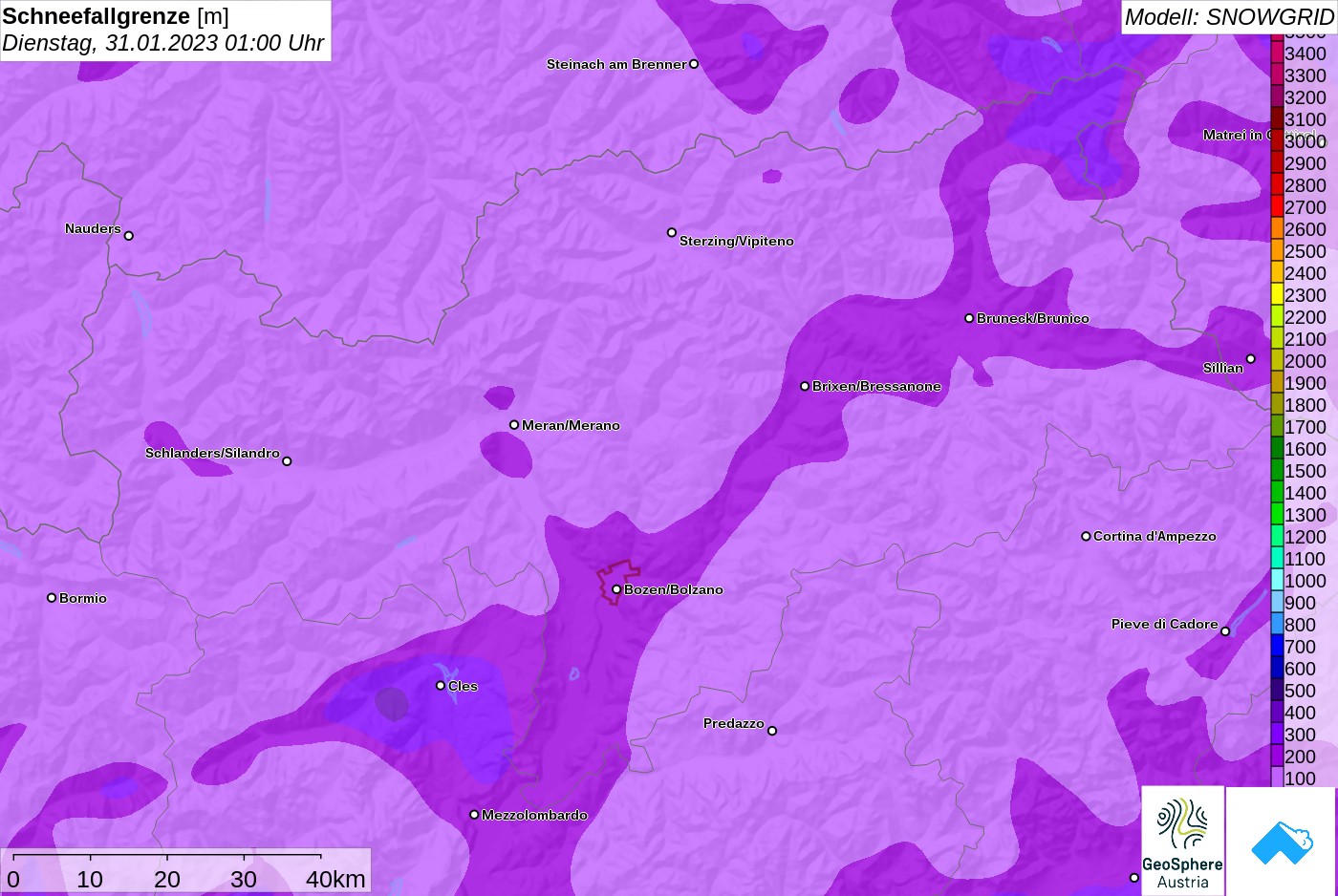Select the date Dienstag, 31.01.2023 01:00 Uhr
This screenshot has height=896, width=1338.
click(x=163, y=43)
